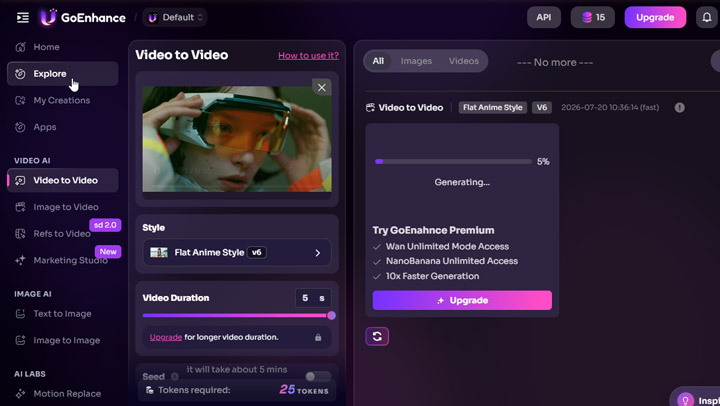Click the generation progress bar

coord(453,162)
